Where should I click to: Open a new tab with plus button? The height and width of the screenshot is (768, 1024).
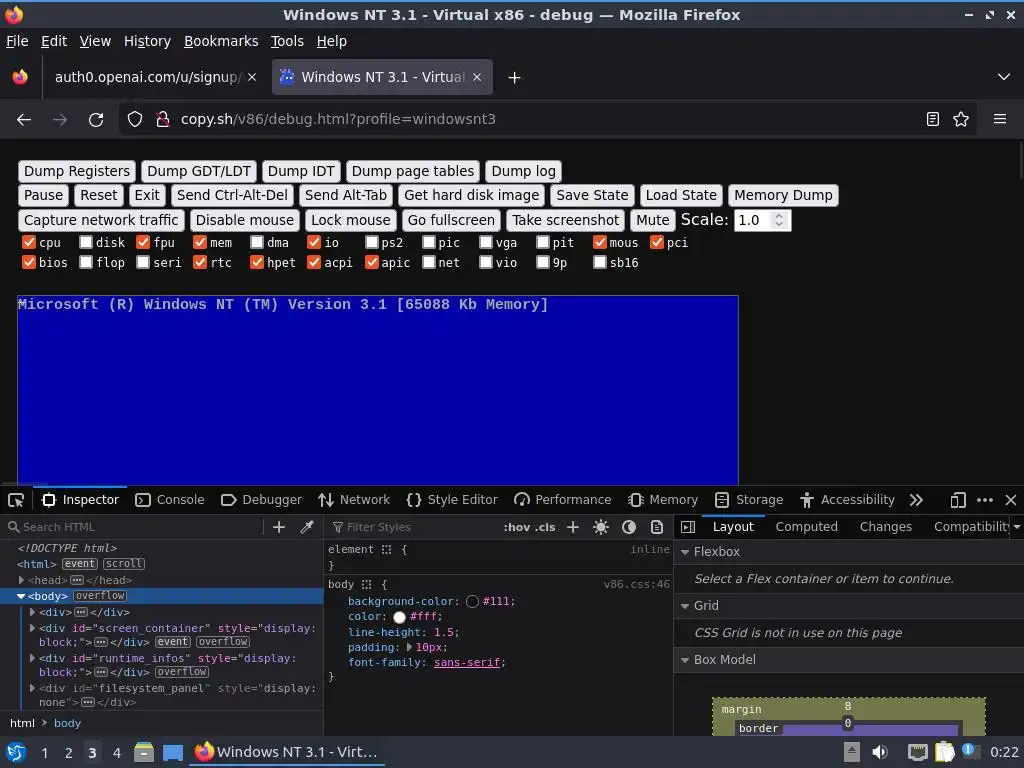pos(515,78)
